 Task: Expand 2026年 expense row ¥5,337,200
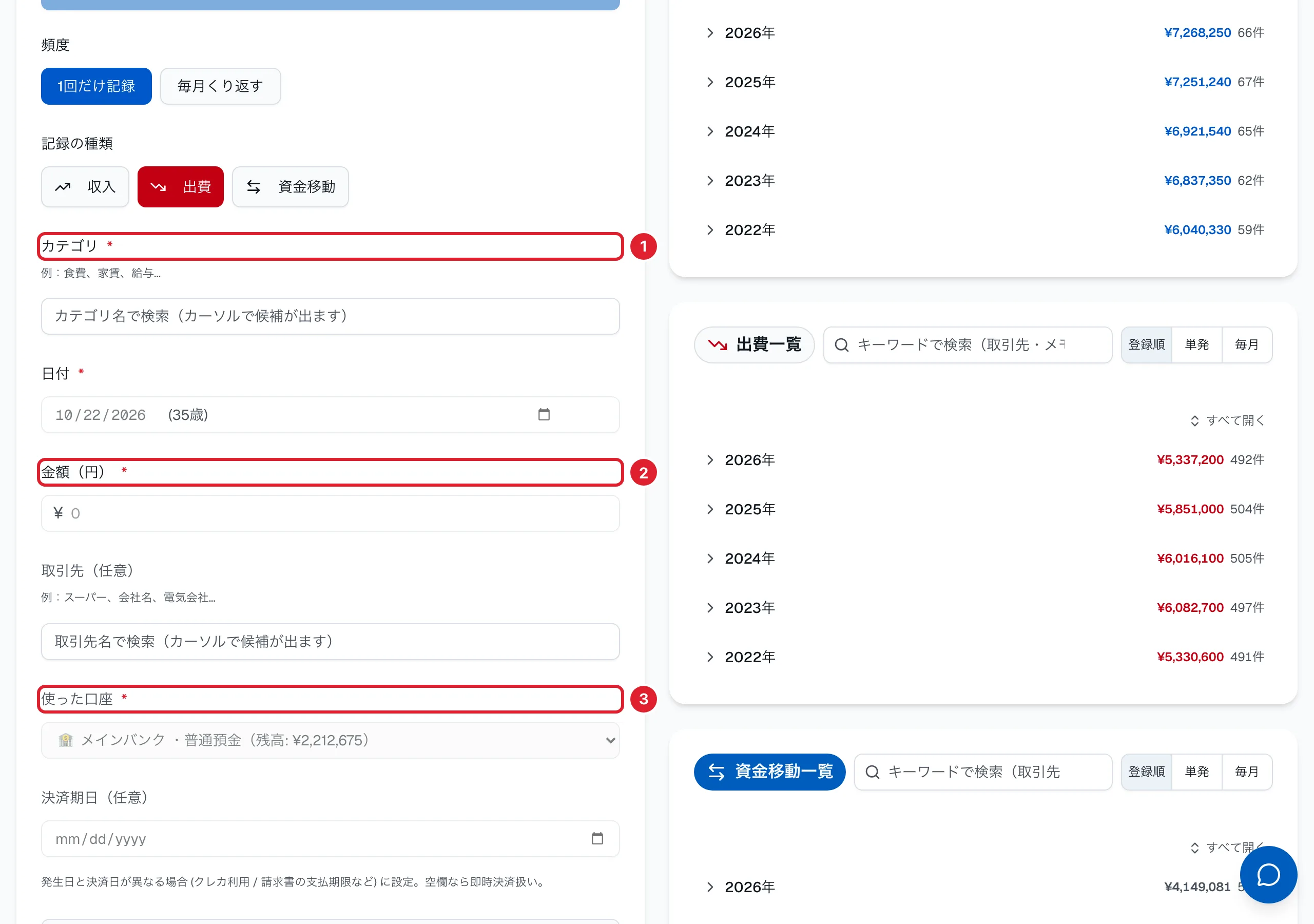coord(984,460)
